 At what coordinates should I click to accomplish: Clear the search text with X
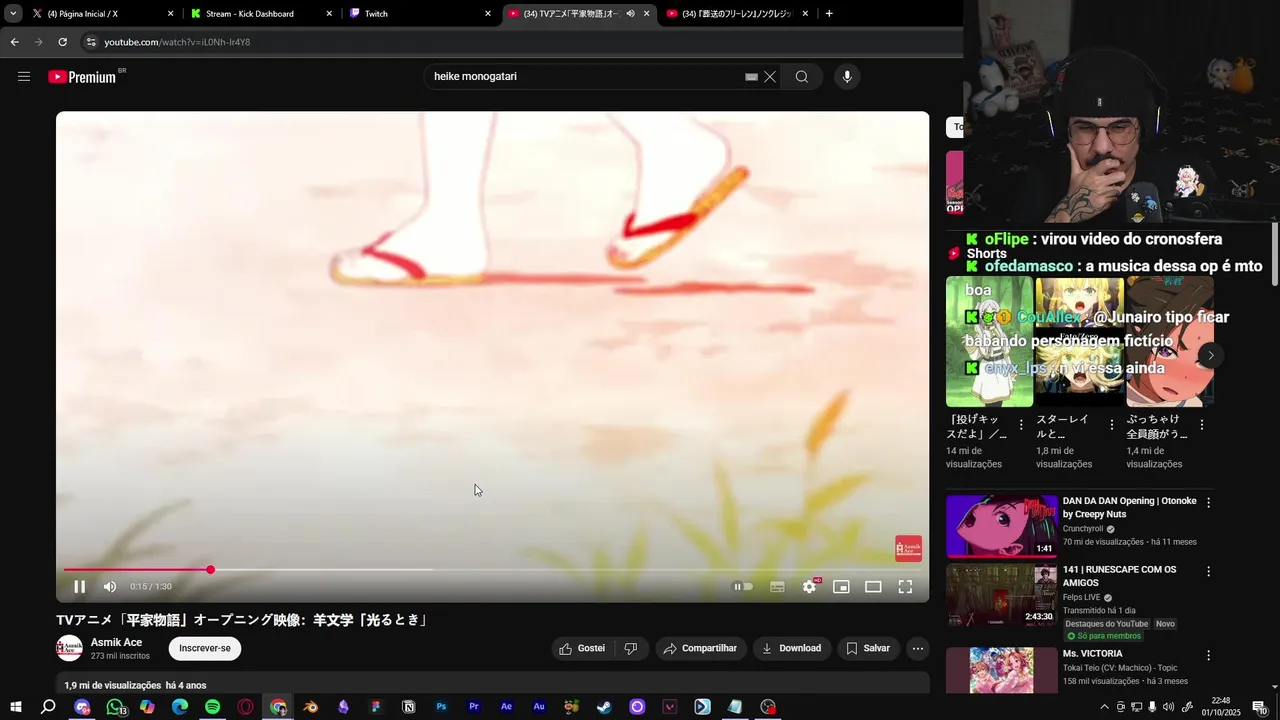[770, 77]
